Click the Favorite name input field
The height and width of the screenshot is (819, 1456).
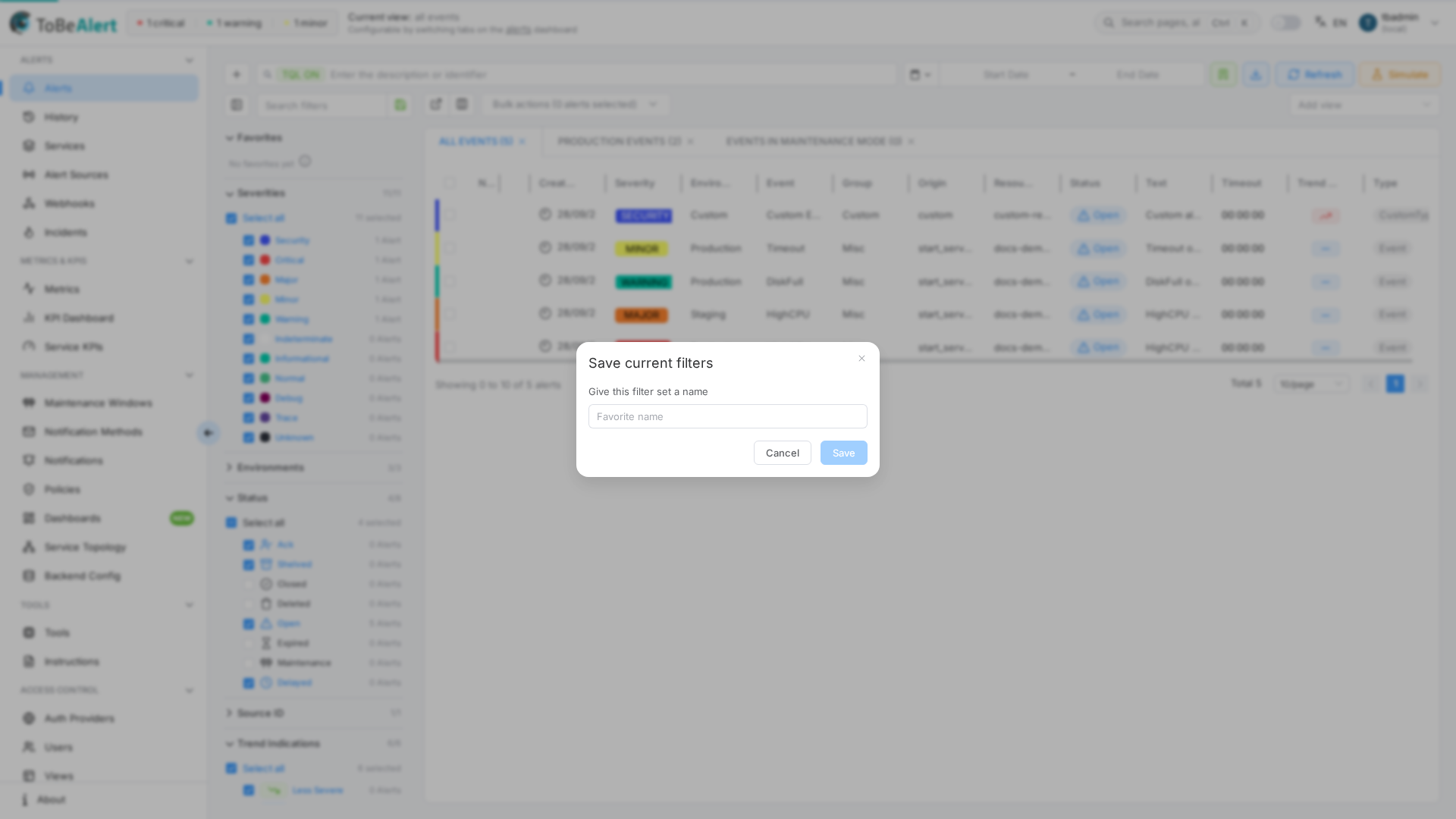coord(728,416)
